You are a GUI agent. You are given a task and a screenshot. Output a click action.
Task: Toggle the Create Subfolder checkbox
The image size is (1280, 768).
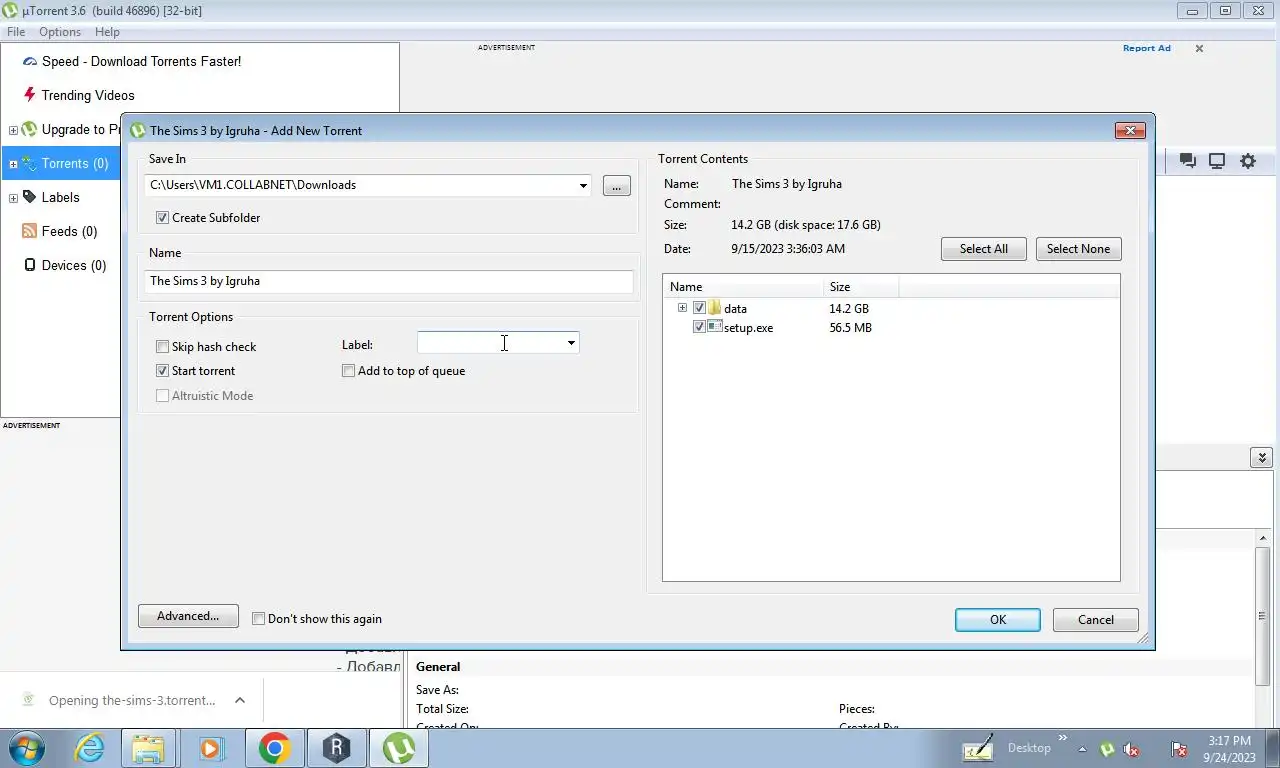[x=162, y=217]
